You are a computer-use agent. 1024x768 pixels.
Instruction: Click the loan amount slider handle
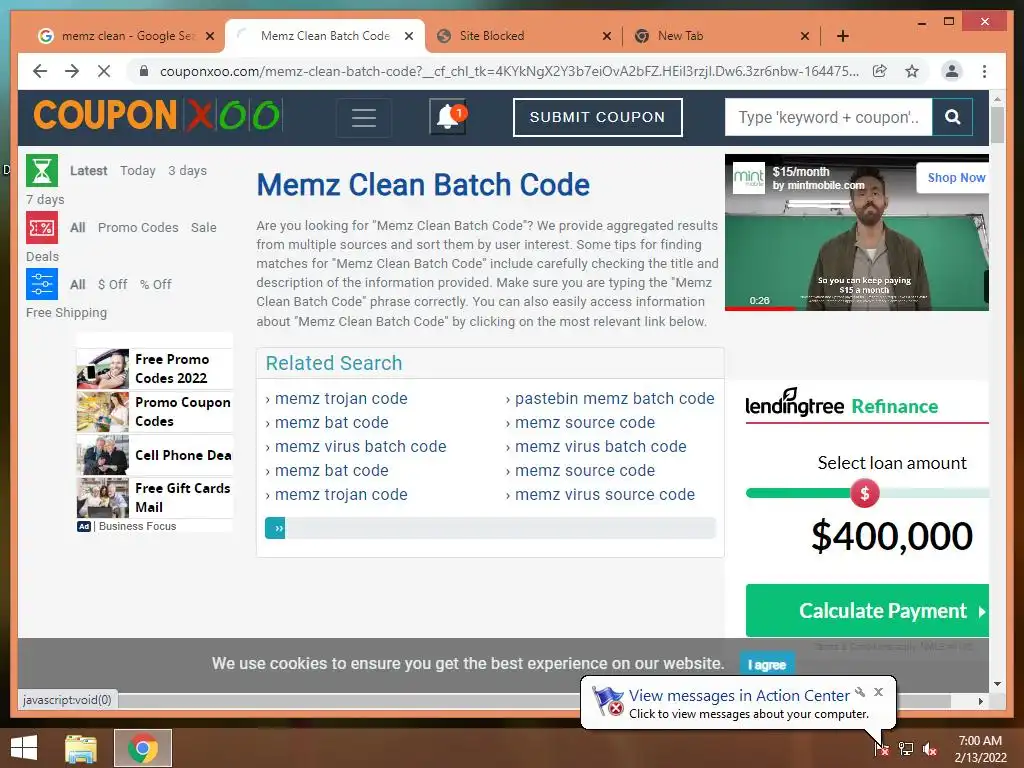865,494
